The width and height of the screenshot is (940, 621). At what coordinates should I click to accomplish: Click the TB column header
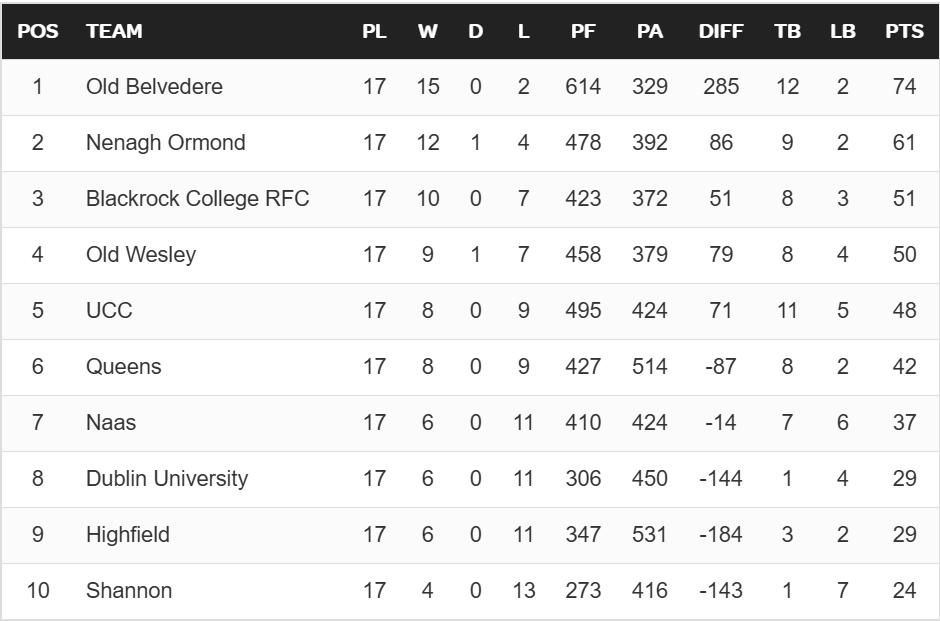787,31
